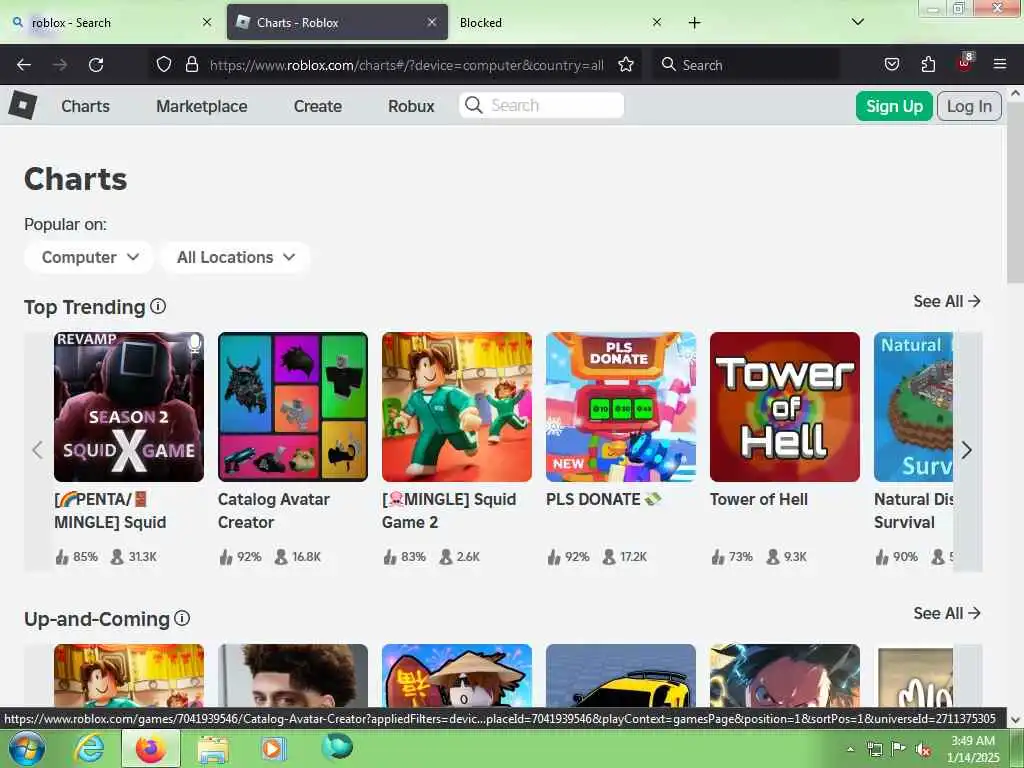The height and width of the screenshot is (768, 1024).
Task: Close the 'roblox - Search' tab
Action: tap(207, 22)
